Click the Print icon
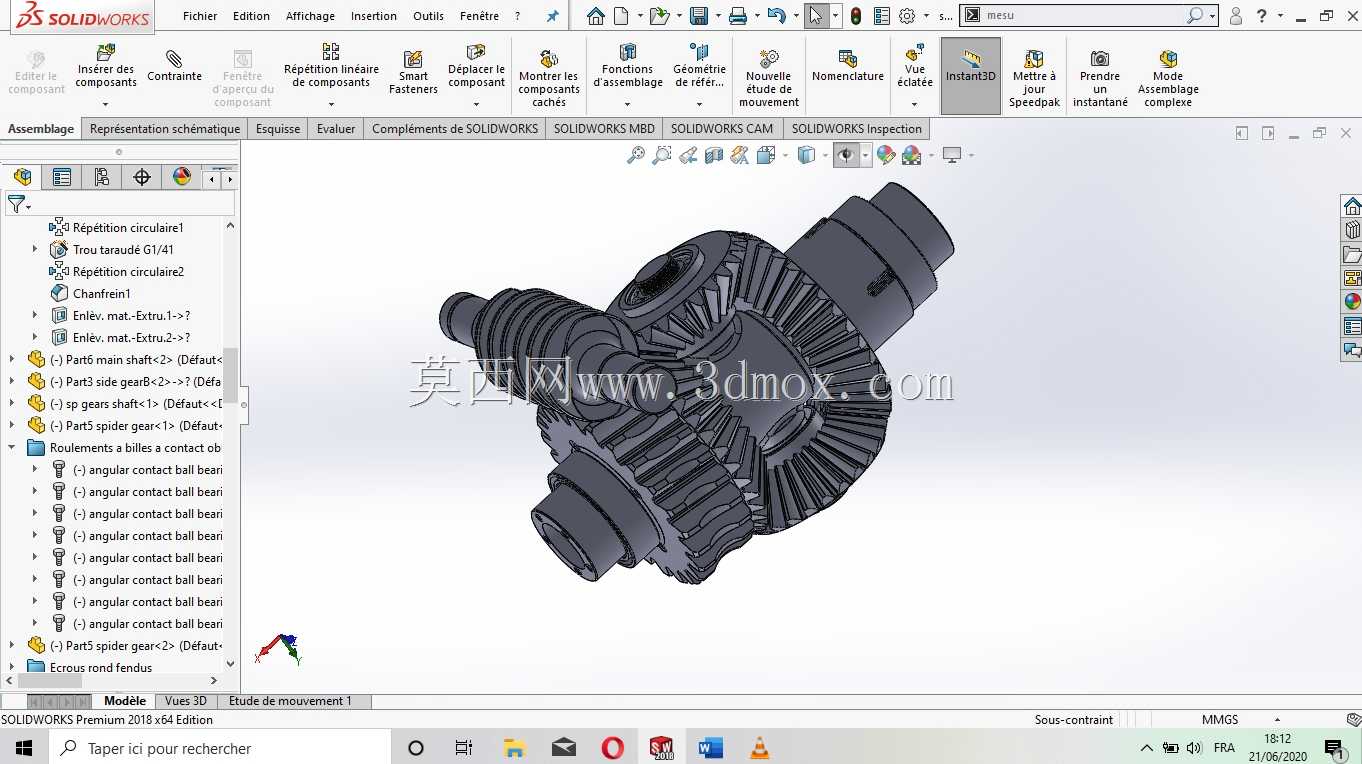This screenshot has width=1362, height=764. point(738,16)
